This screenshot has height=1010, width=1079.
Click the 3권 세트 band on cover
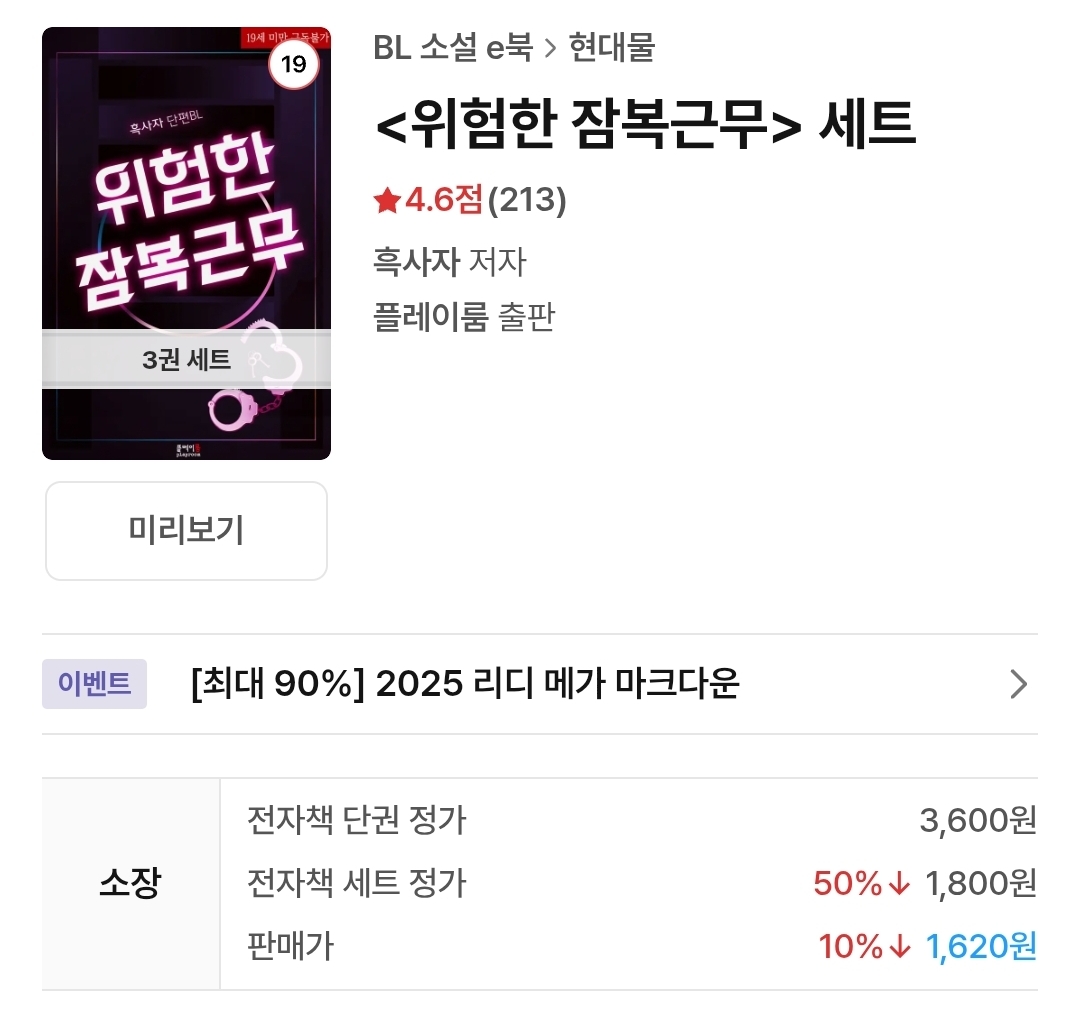pyautogui.click(x=186, y=359)
